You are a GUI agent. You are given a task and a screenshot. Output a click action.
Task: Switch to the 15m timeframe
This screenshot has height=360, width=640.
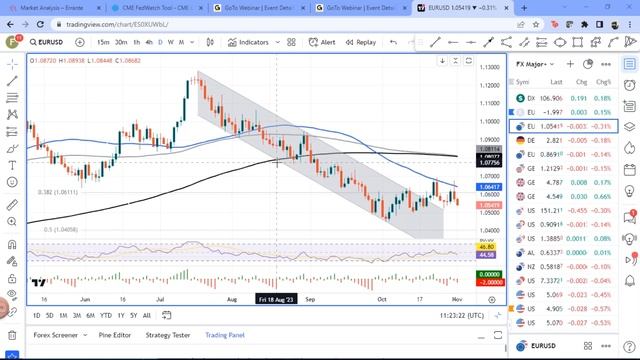tap(103, 42)
